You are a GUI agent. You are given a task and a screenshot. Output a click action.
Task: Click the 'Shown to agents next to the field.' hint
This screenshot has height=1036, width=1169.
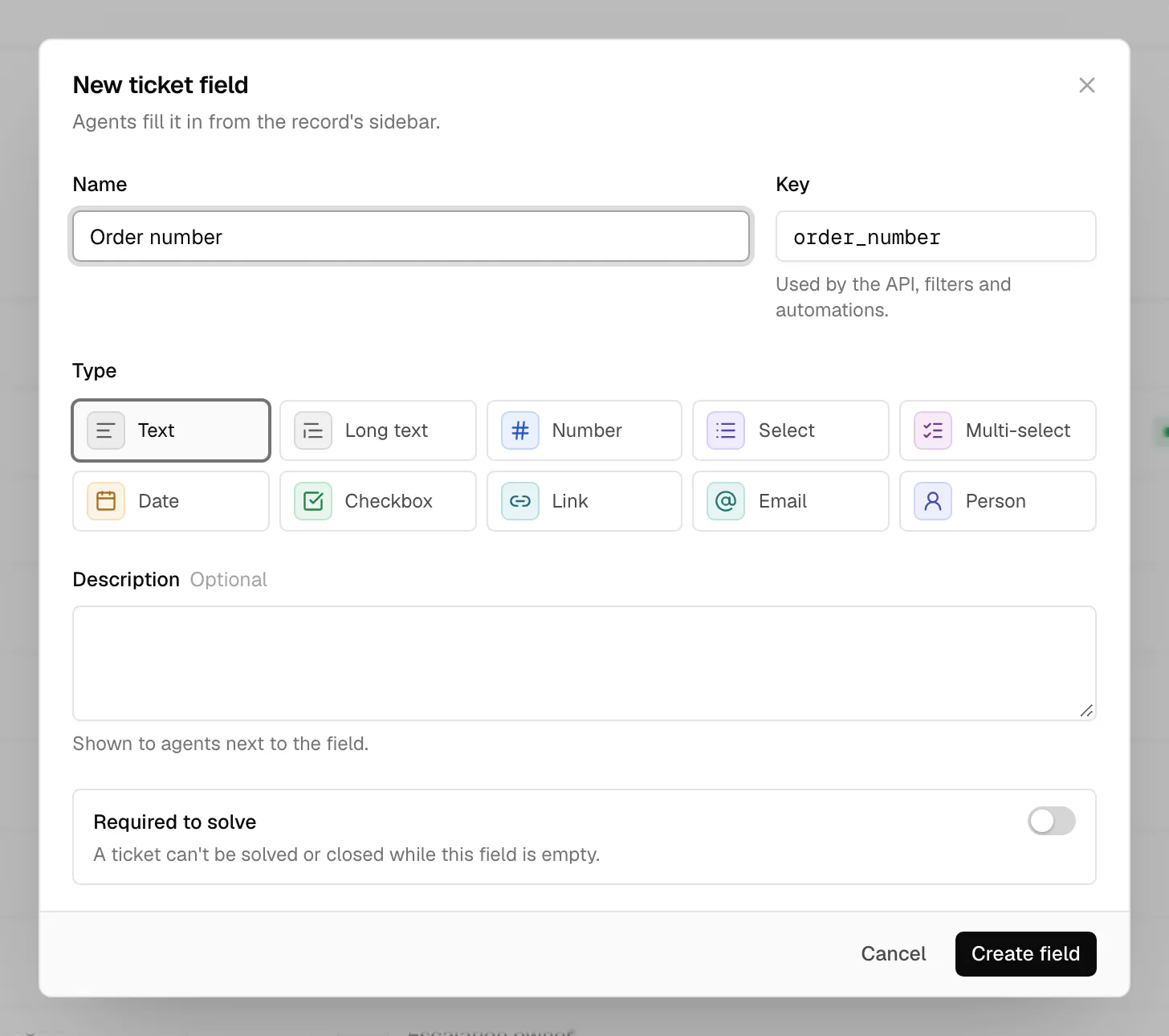click(221, 744)
